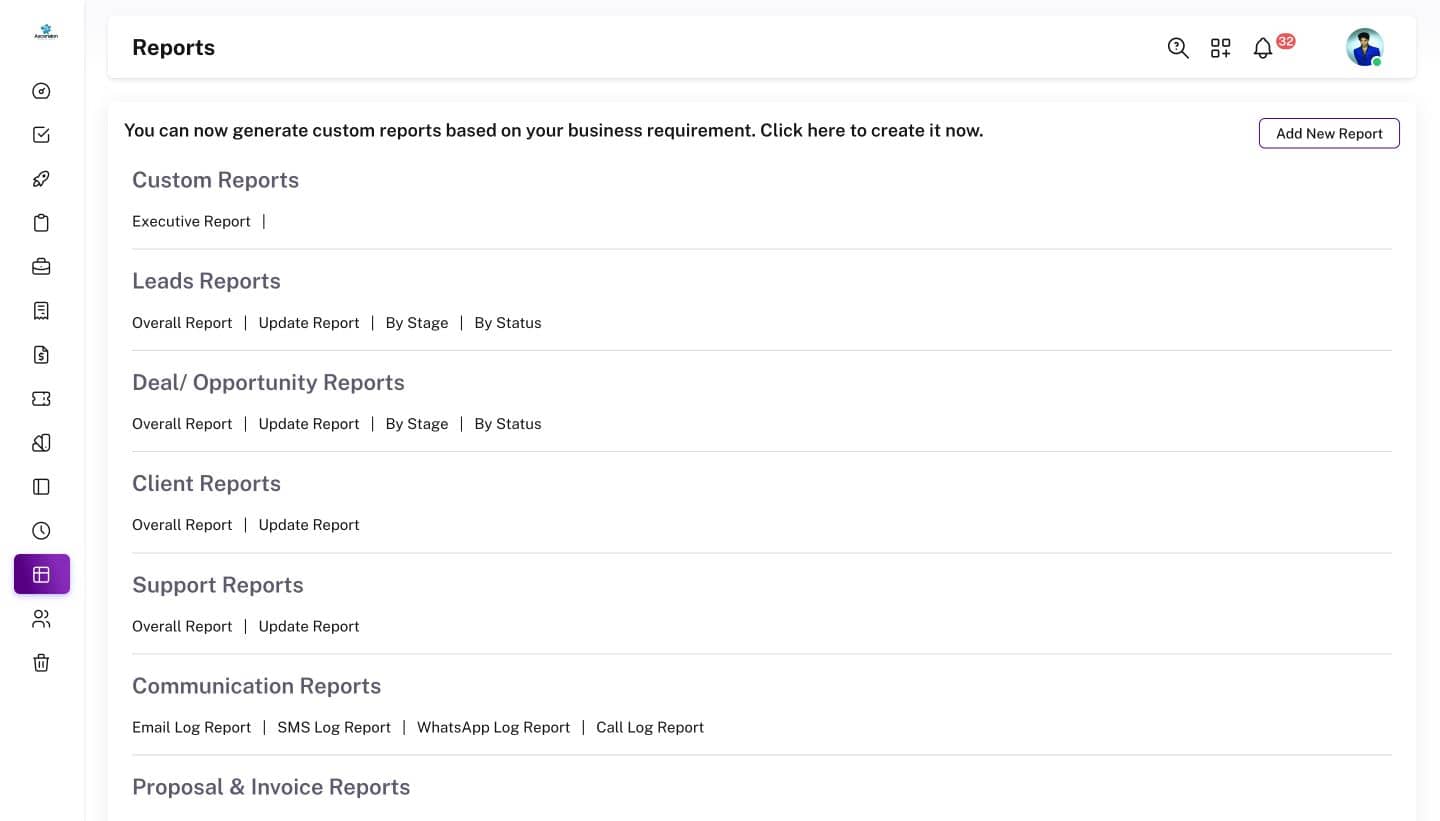Click the Deal/ Opportunity Reports heading

point(268,382)
